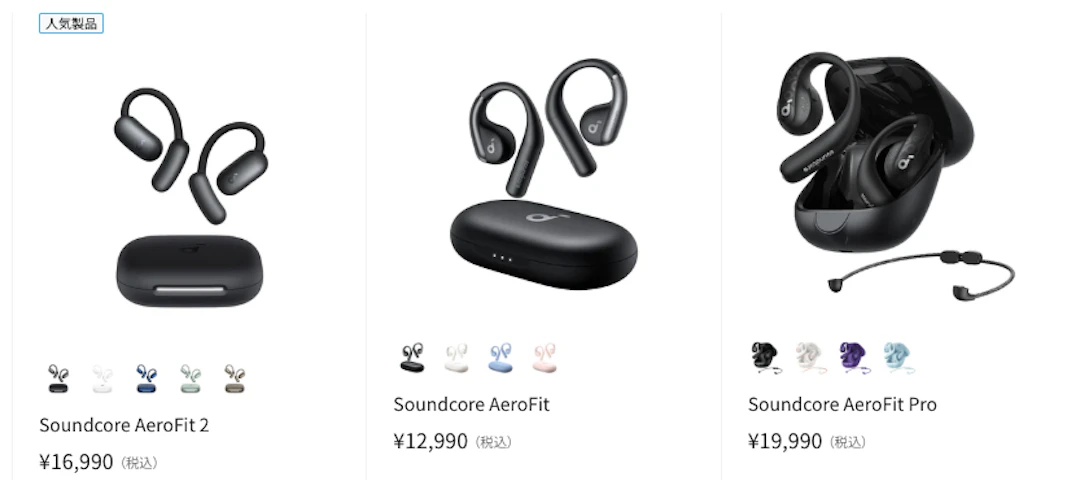Select black color swatch for AeroFit Pro
This screenshot has width=1080, height=490.
click(x=766, y=358)
